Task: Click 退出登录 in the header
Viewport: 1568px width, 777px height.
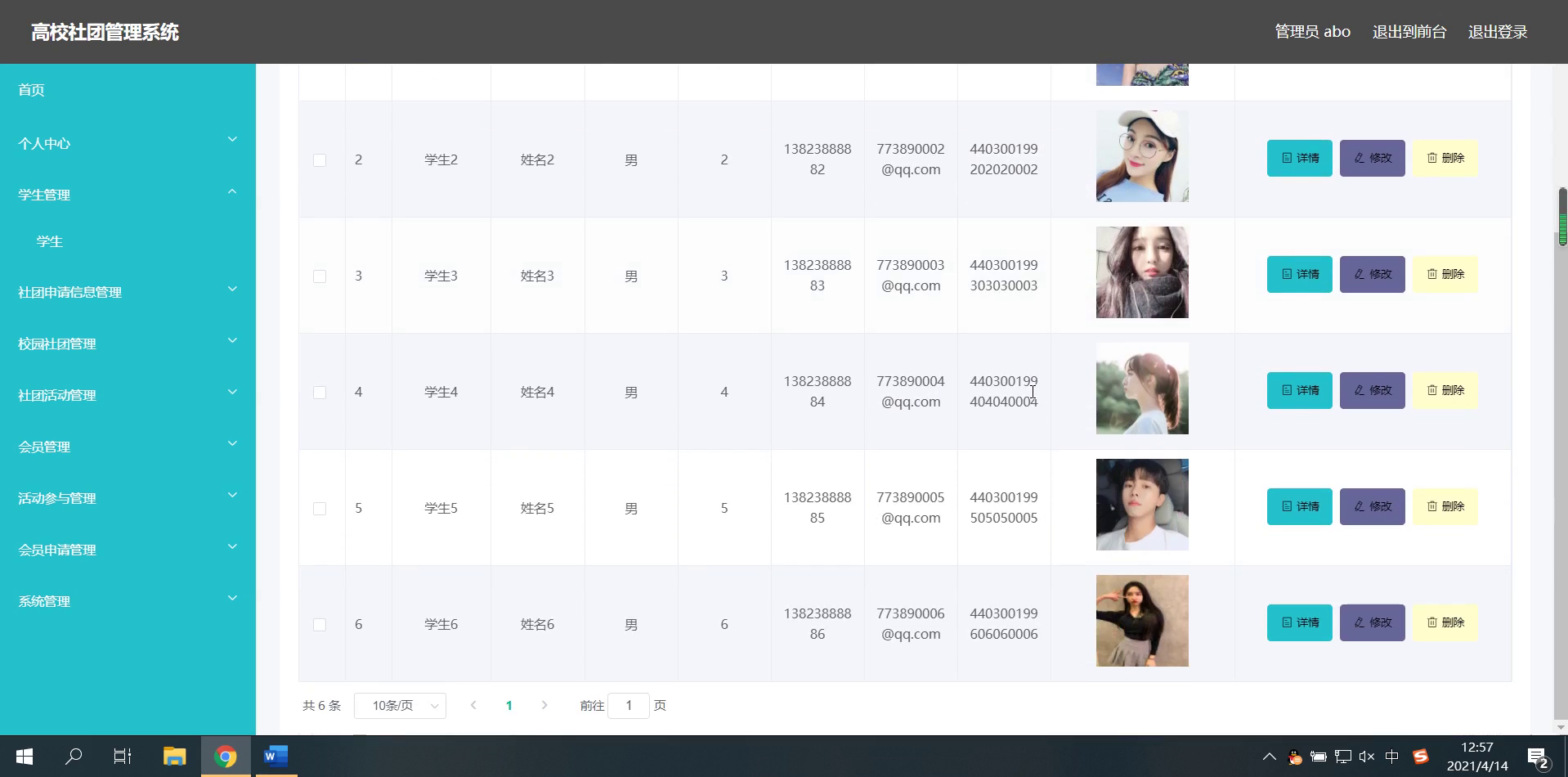Action: [1498, 32]
